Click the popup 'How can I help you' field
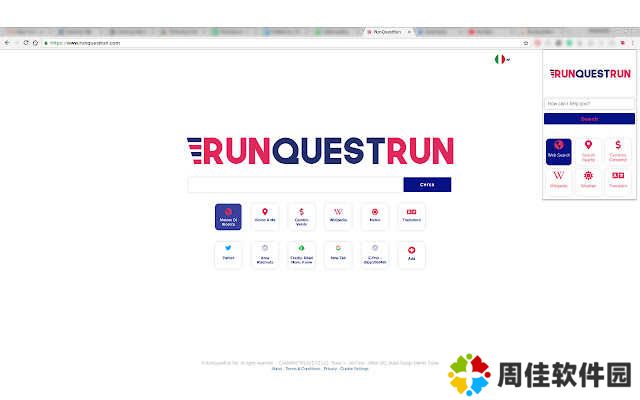640x400 pixels. point(589,103)
